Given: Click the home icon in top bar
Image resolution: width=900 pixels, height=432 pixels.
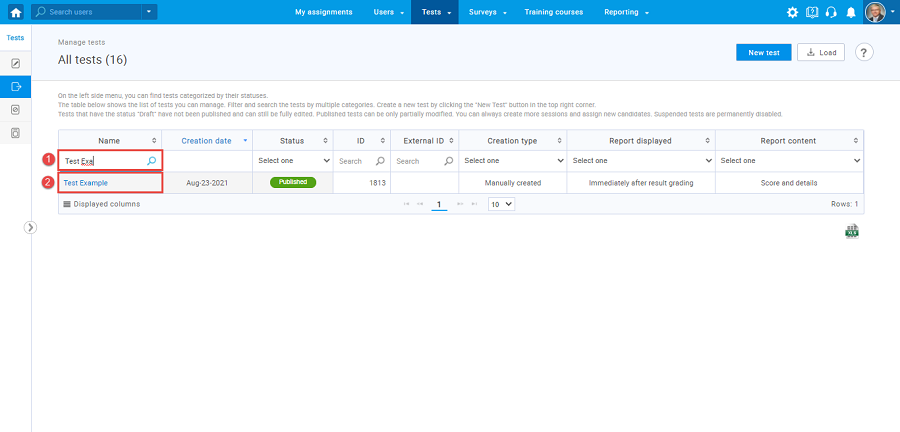Looking at the screenshot, I should [15, 12].
